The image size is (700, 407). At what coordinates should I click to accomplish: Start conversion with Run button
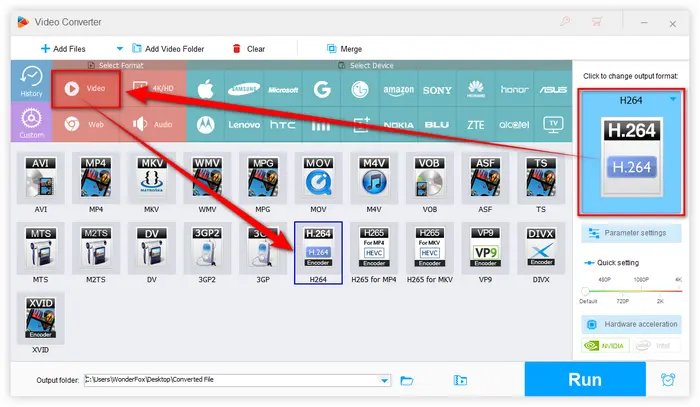585,379
